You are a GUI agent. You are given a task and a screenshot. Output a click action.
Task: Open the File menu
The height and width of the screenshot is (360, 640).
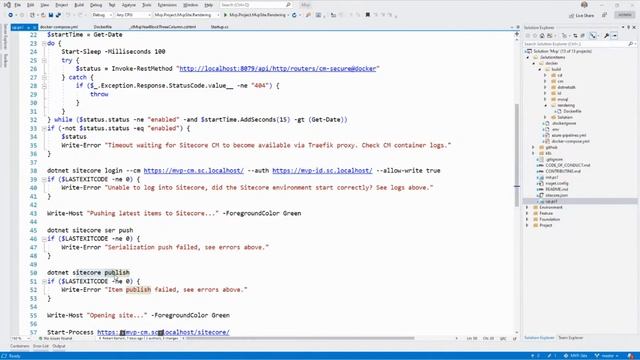coord(18,5)
